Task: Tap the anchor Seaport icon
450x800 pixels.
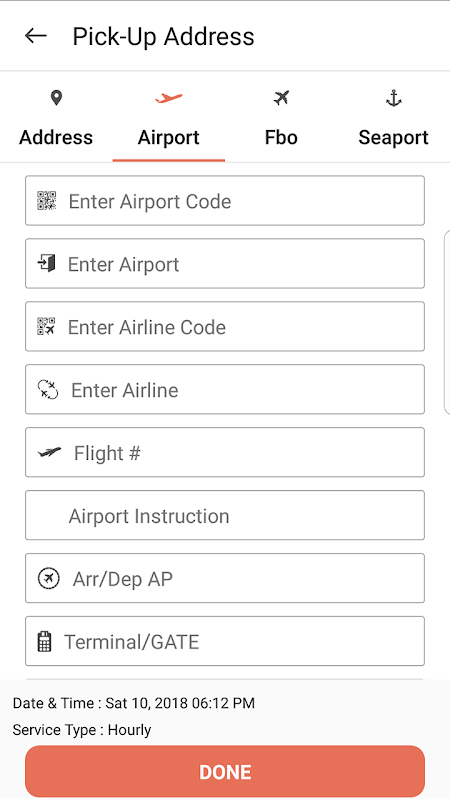Action: tap(393, 97)
